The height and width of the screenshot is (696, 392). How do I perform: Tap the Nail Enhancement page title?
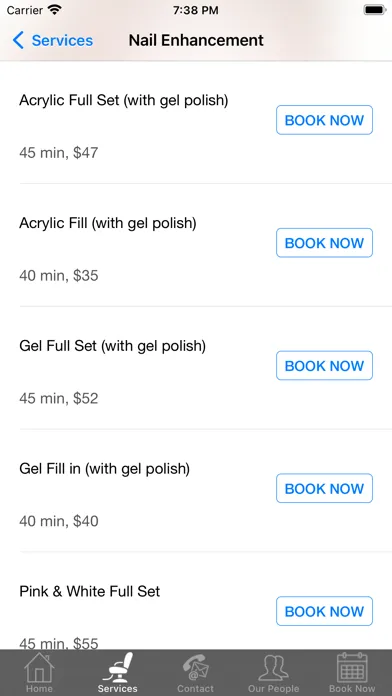(196, 40)
